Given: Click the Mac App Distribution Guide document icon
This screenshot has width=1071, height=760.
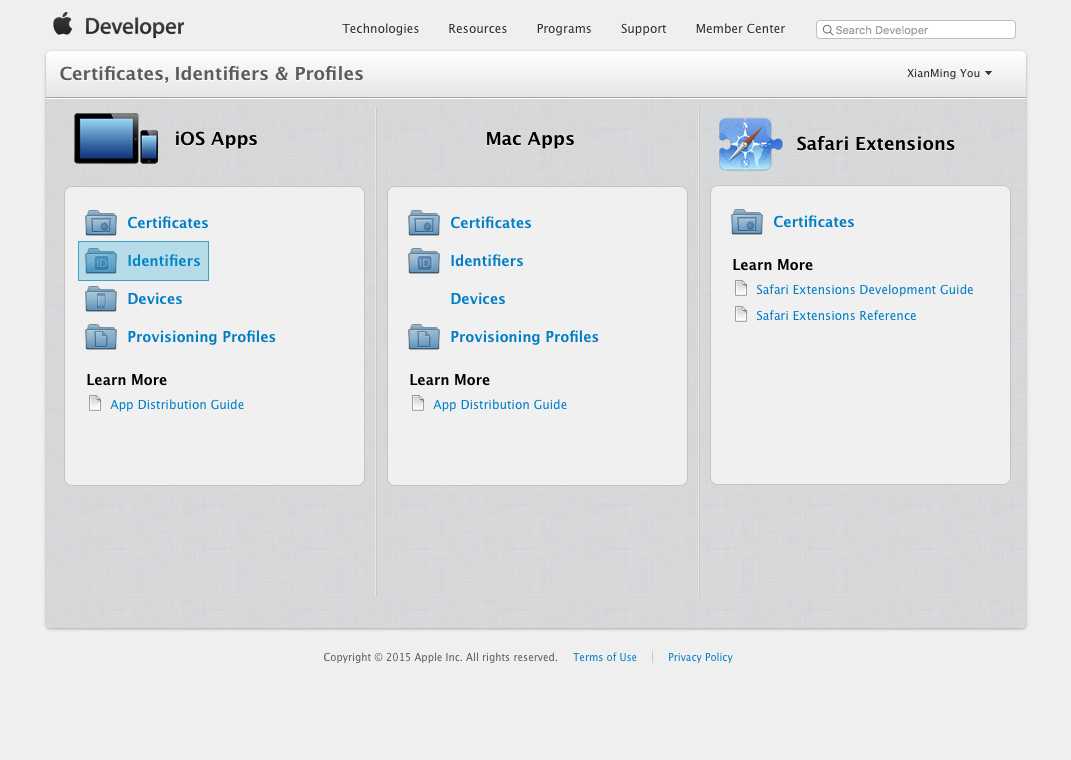Looking at the screenshot, I should (418, 404).
